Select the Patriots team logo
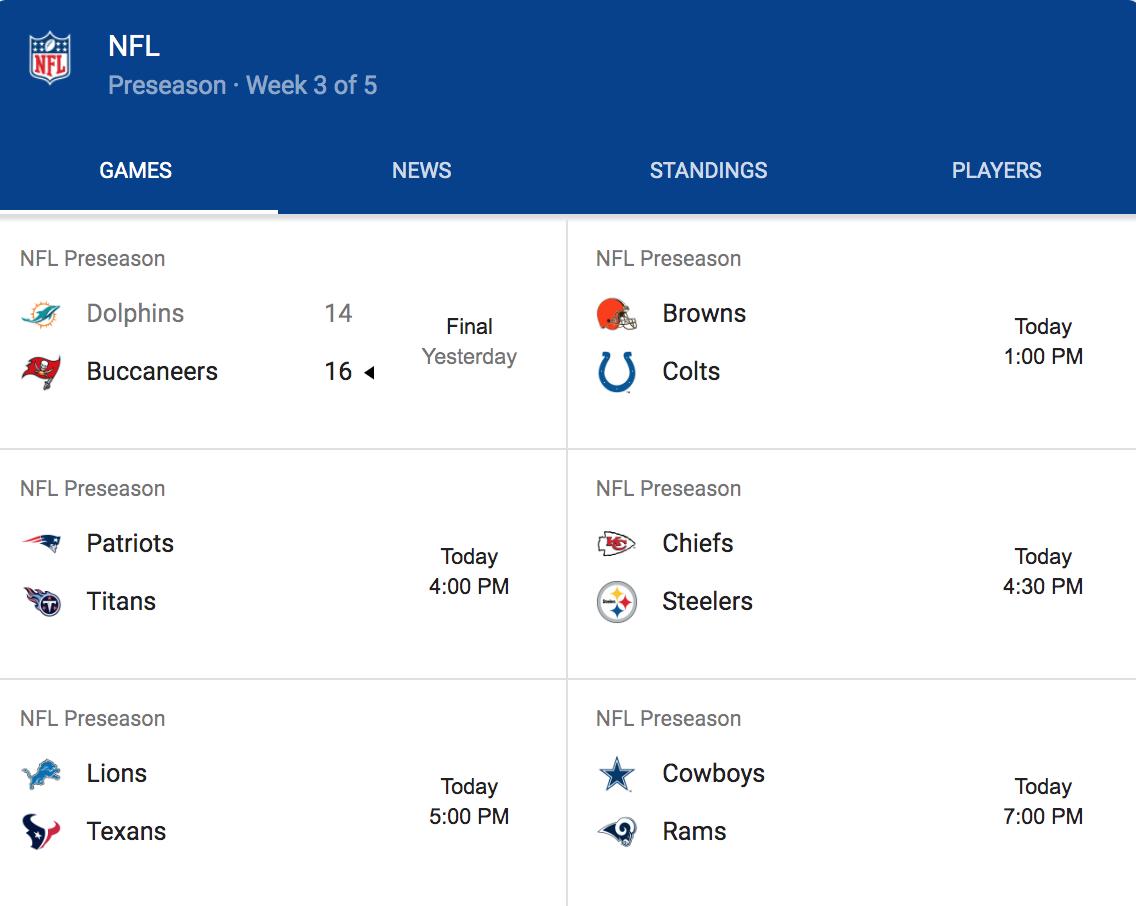Image resolution: width=1136 pixels, height=906 pixels. click(41, 543)
